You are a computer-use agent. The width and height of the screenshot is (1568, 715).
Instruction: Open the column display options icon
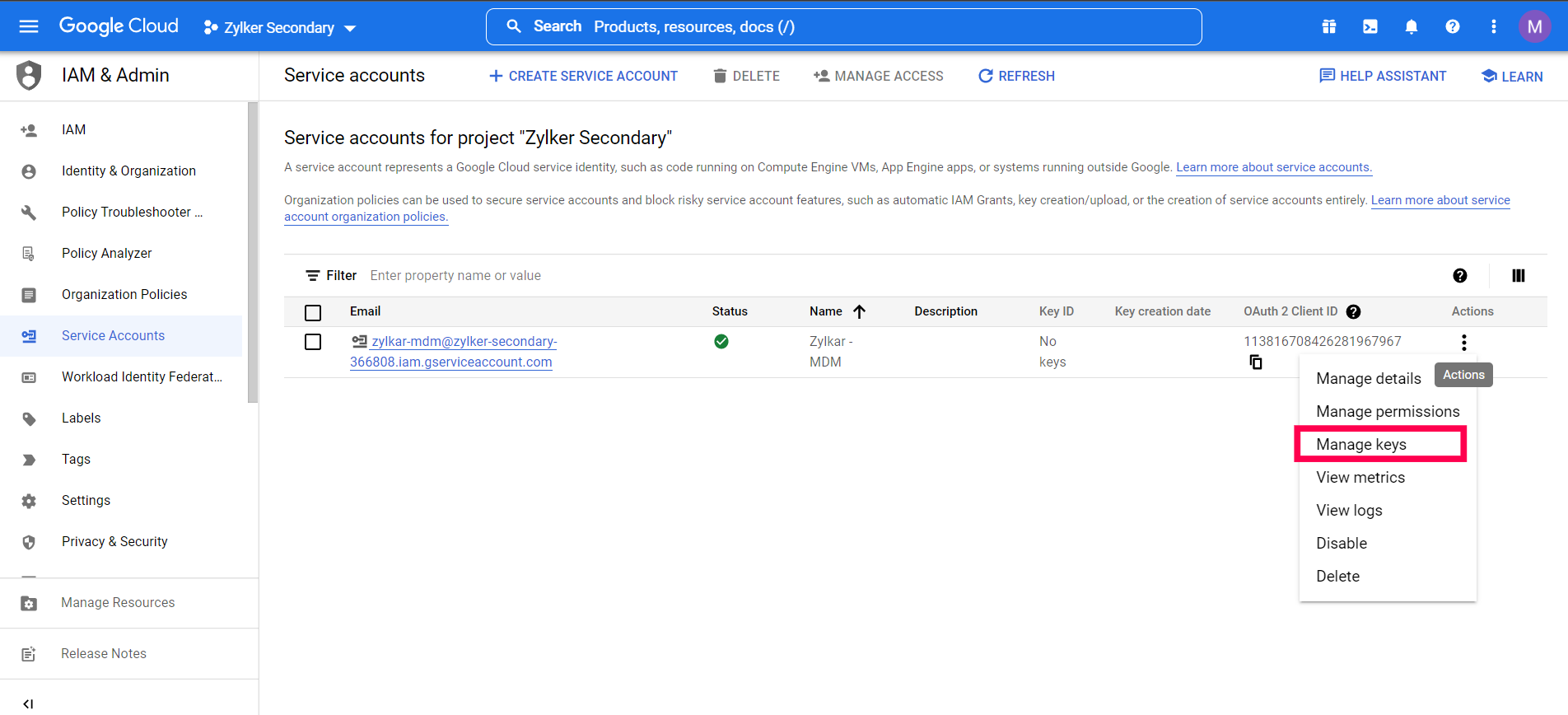tap(1519, 276)
